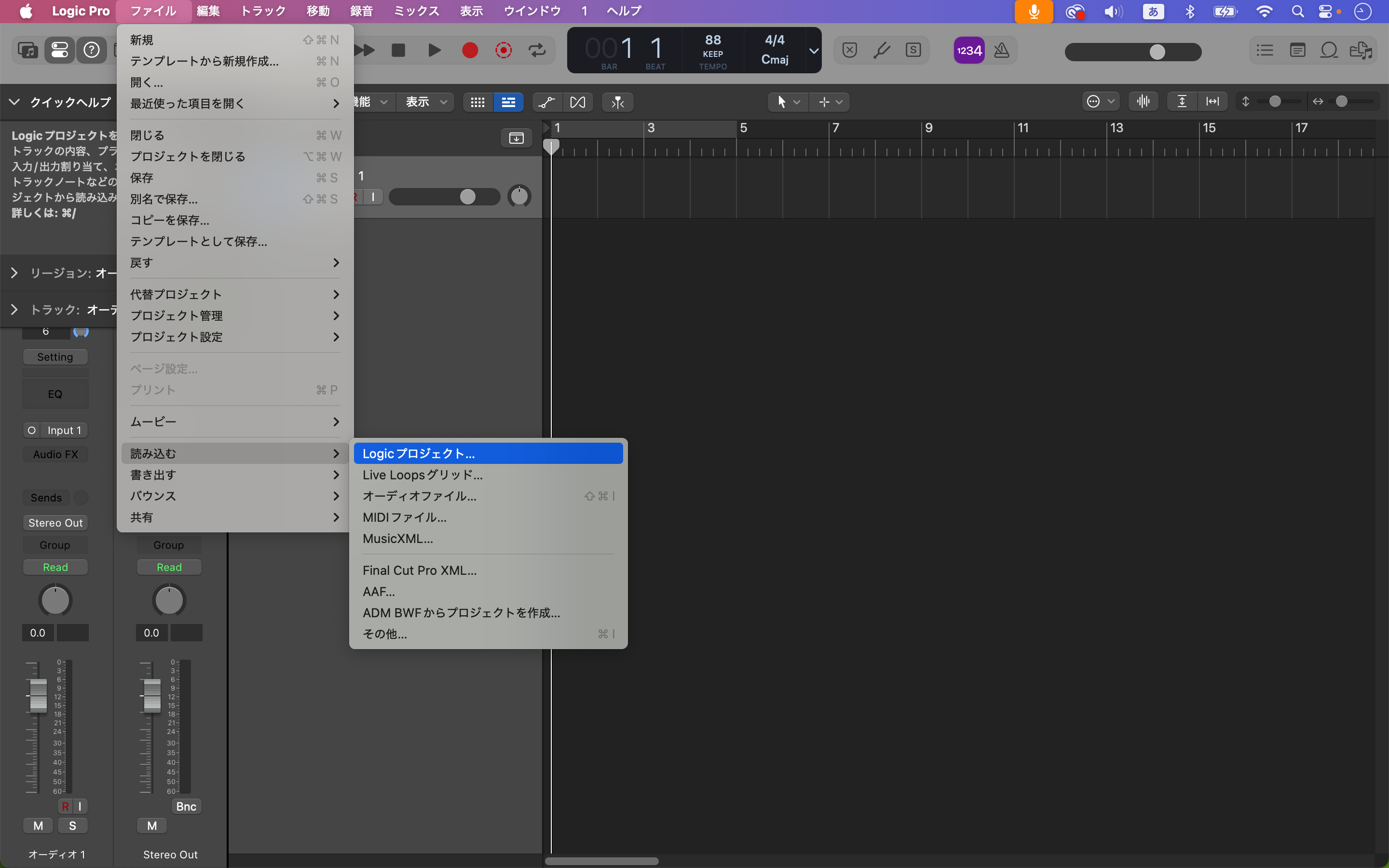Screen dimensions: 1389x868
Task: Expand the リージョン inspector section
Action: [x=14, y=273]
